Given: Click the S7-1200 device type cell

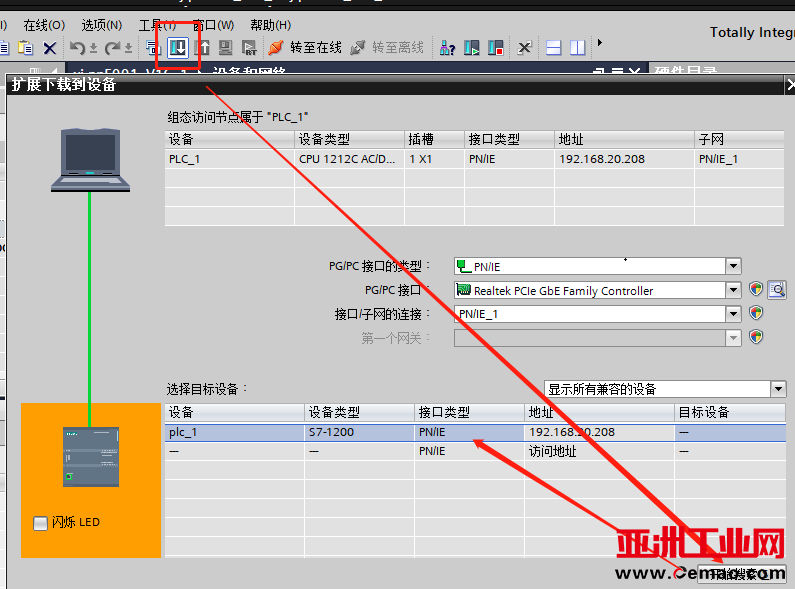Looking at the screenshot, I should 359,432.
